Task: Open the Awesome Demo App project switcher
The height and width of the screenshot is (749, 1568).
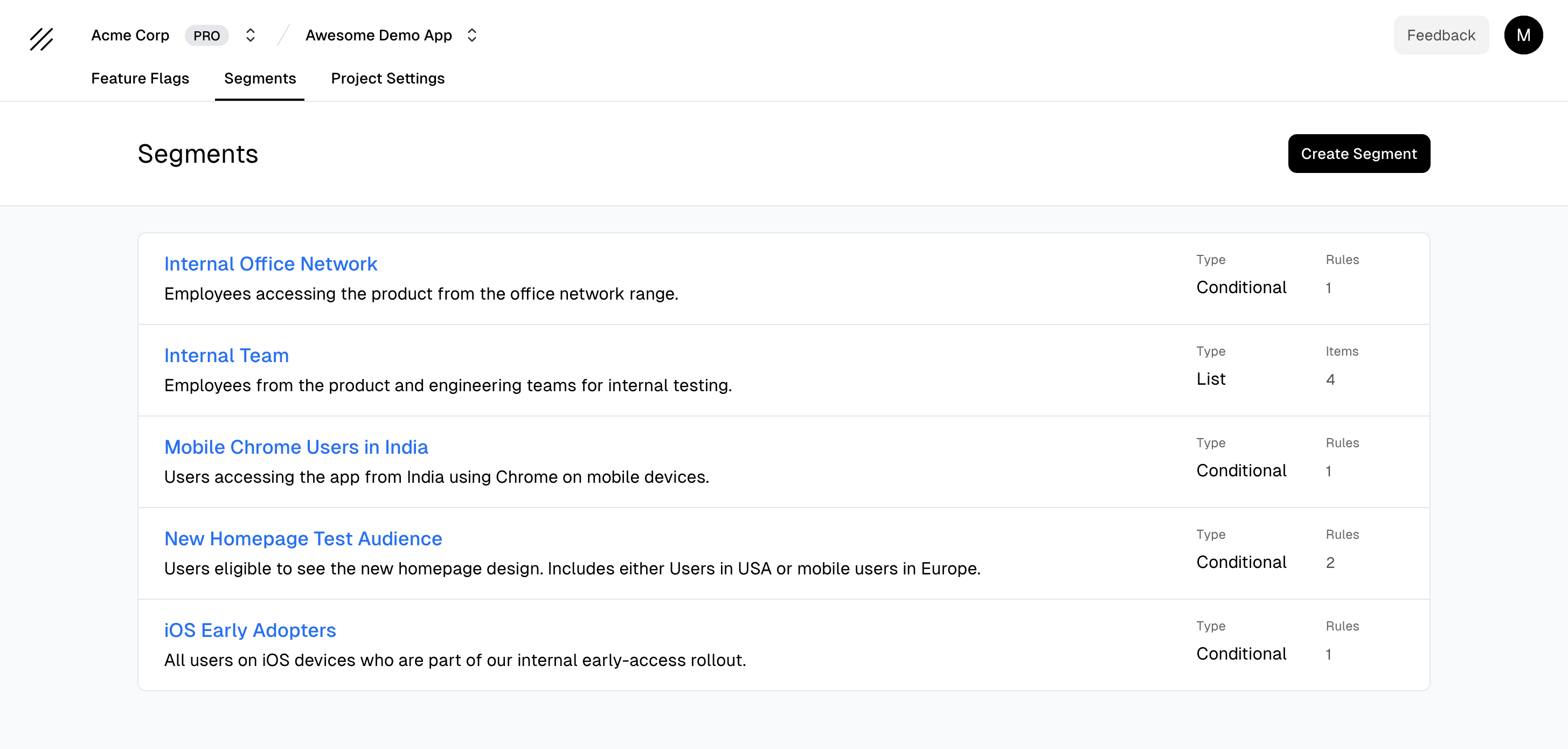Action: pyautogui.click(x=379, y=34)
